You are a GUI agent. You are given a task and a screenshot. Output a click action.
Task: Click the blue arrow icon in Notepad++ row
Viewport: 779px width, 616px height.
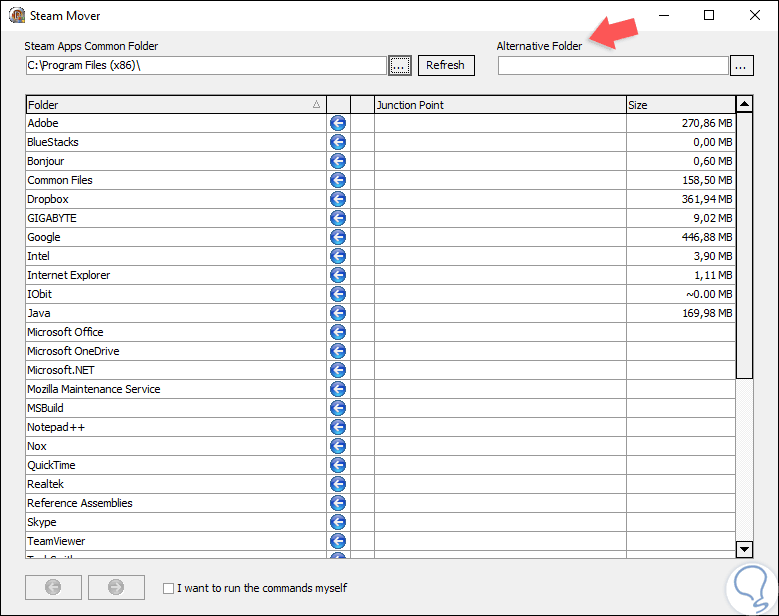tap(338, 427)
